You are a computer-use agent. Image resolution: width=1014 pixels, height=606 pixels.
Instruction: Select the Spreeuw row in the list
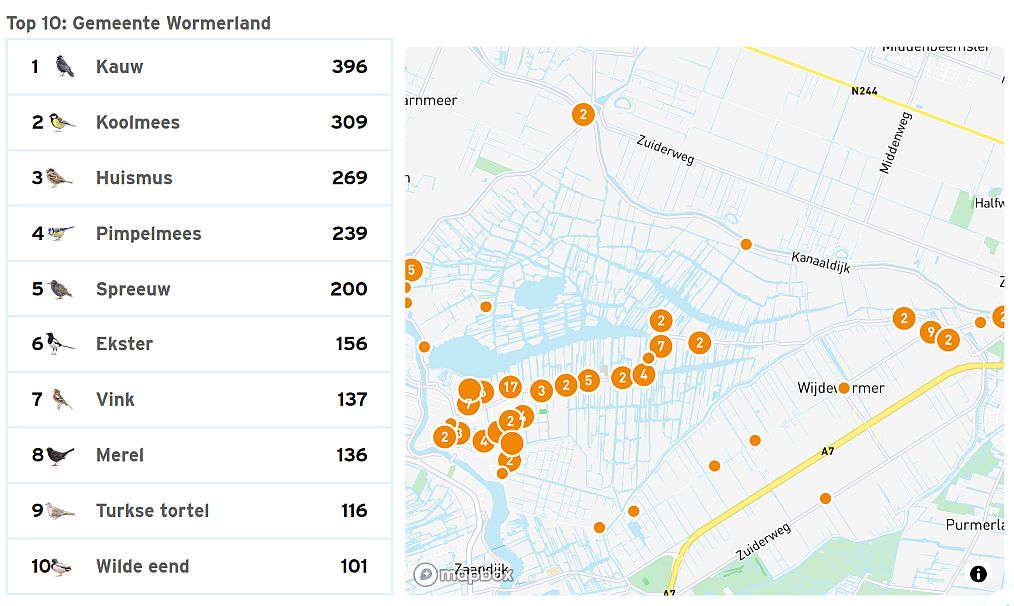(x=199, y=289)
